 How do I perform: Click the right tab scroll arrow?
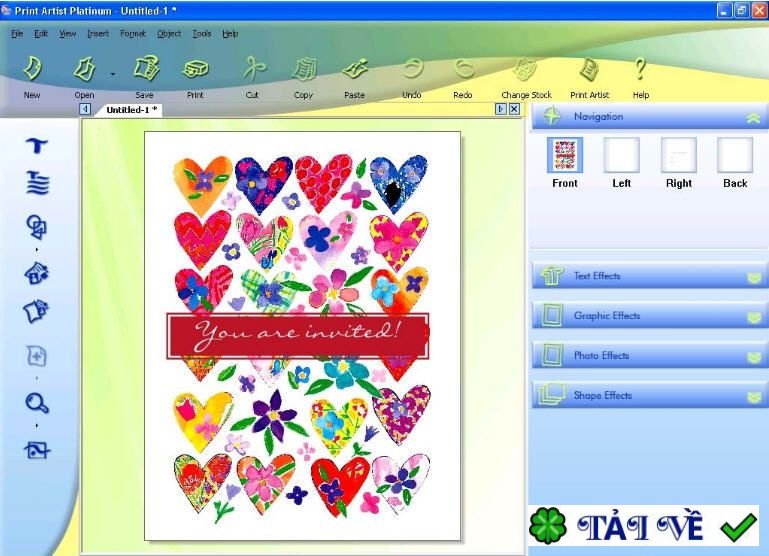501,109
